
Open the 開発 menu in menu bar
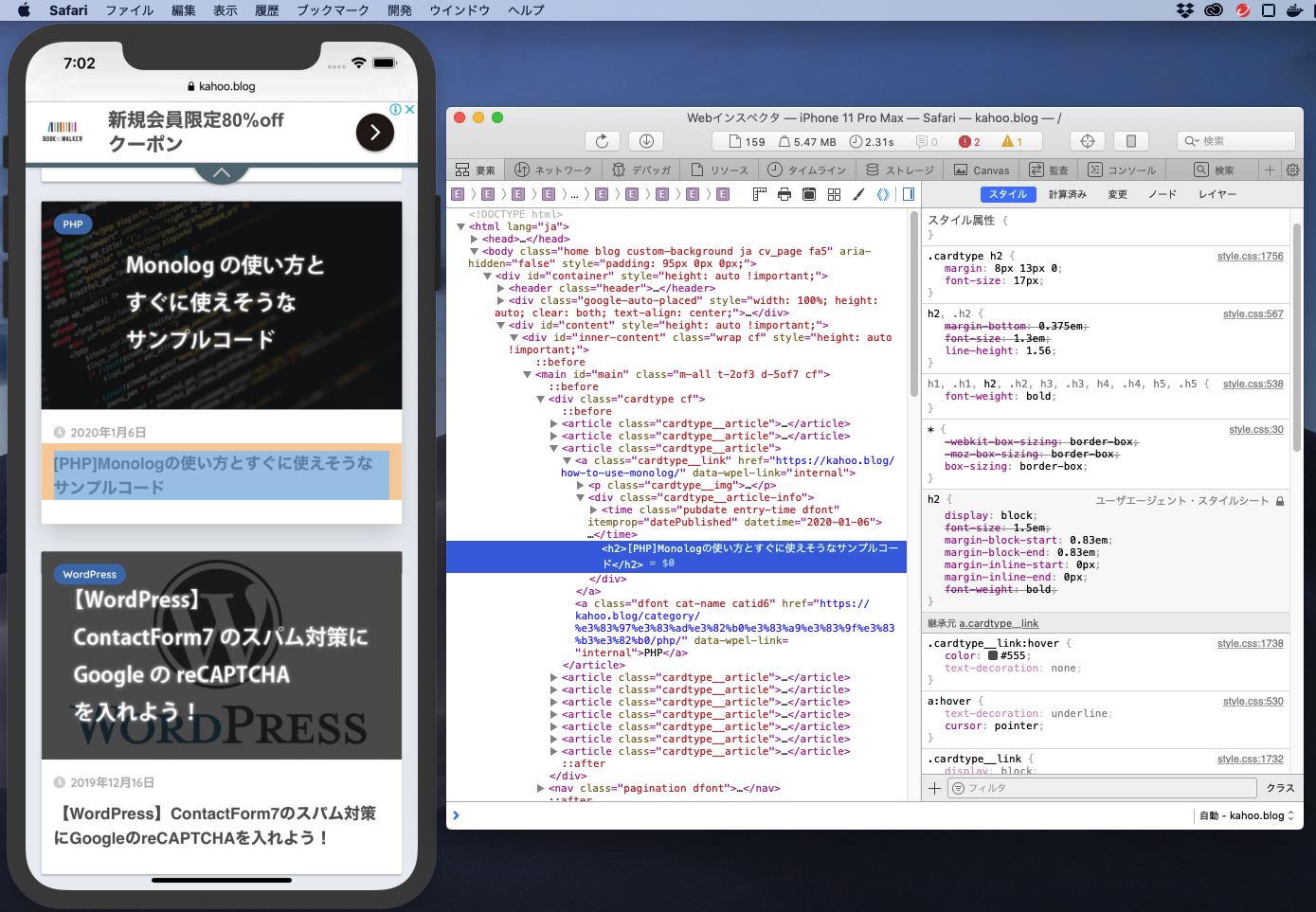click(400, 10)
